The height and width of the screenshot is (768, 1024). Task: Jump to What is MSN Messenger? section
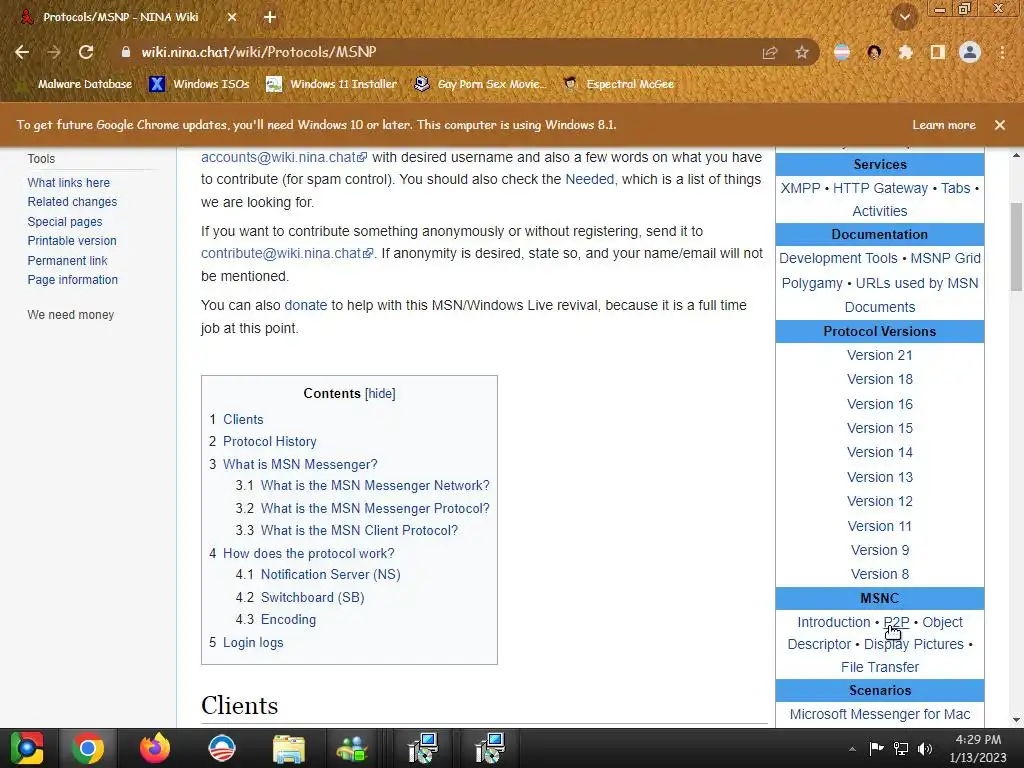(300, 464)
